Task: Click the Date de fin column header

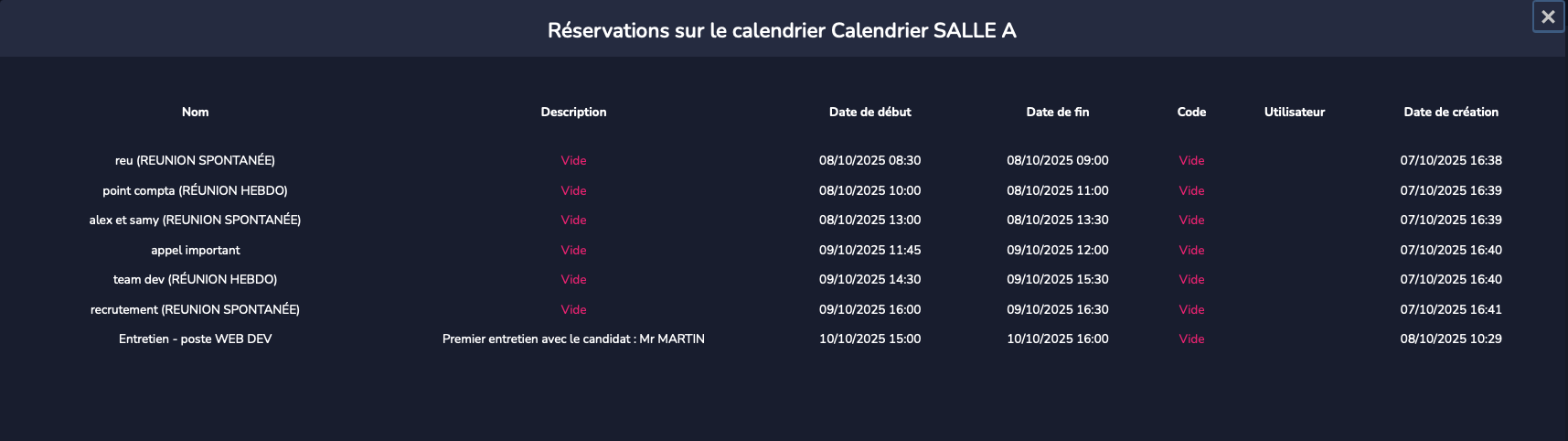Action: [x=1057, y=112]
